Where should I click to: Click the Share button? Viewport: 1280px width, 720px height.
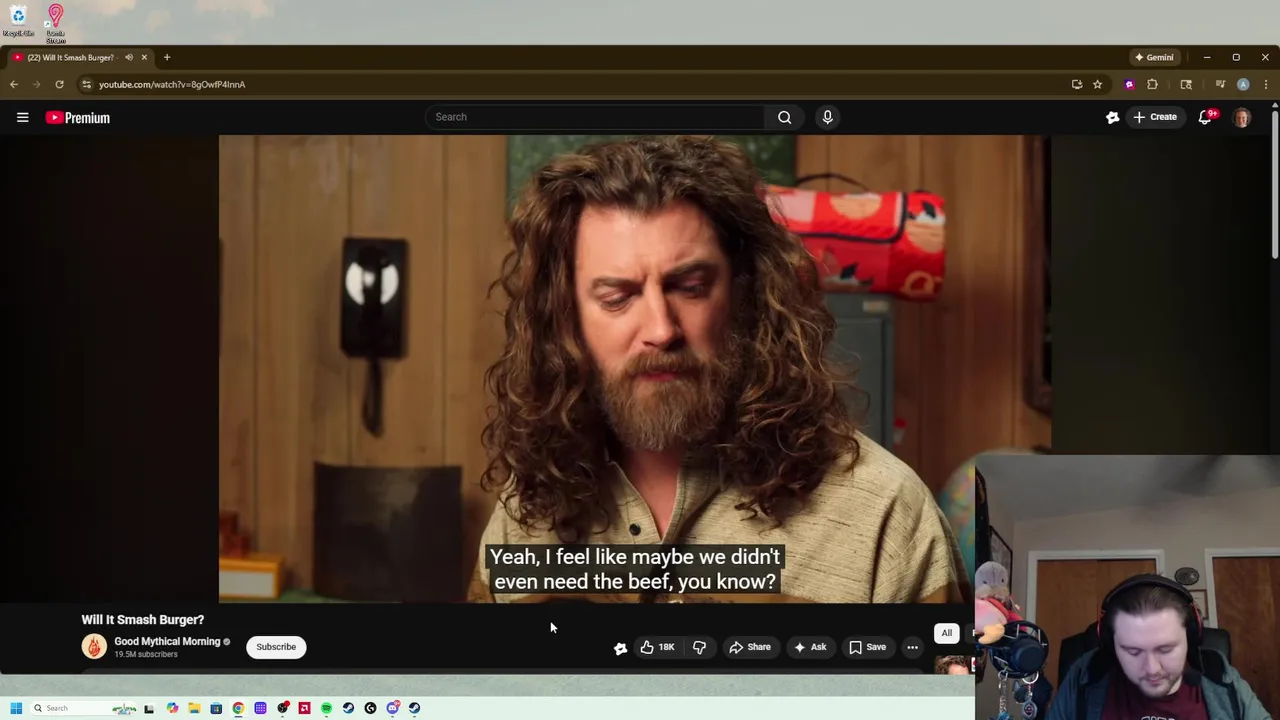(x=750, y=647)
